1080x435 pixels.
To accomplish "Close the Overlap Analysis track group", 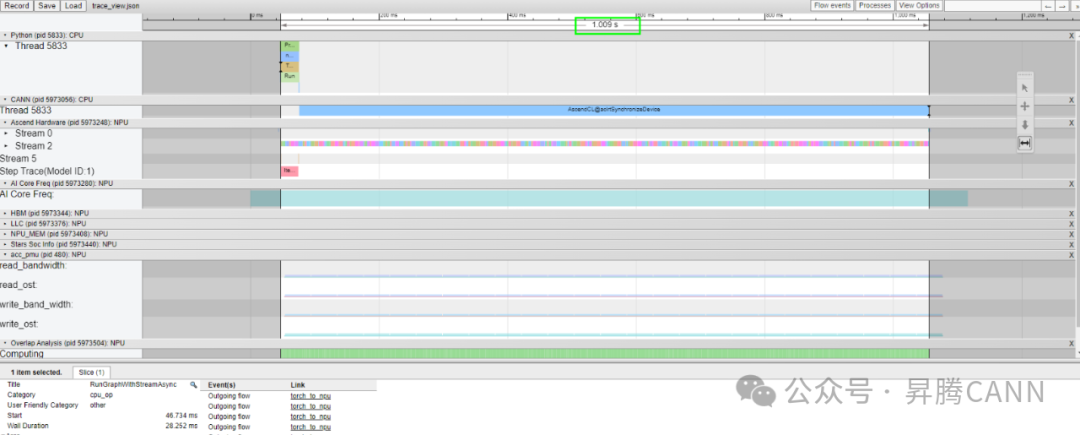I will pyautogui.click(x=1072, y=343).
